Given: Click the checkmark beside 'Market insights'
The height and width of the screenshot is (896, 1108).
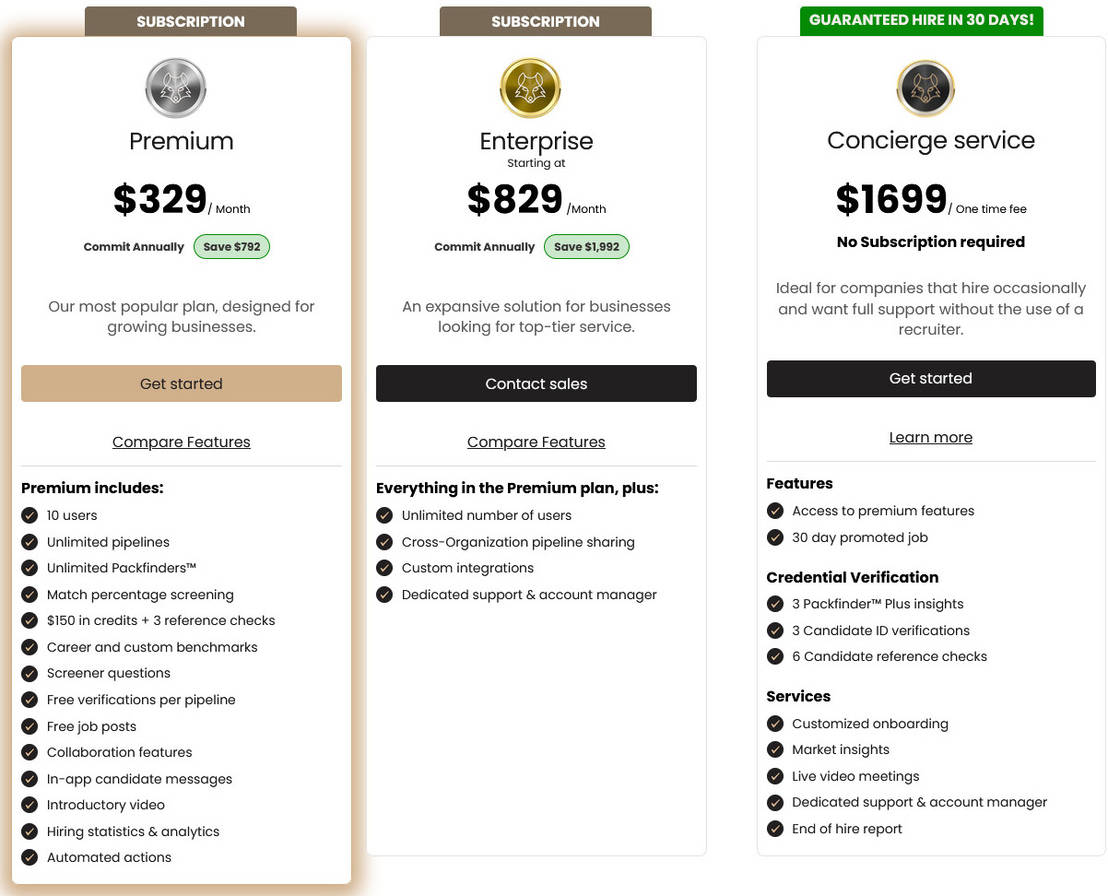Looking at the screenshot, I should (775, 749).
